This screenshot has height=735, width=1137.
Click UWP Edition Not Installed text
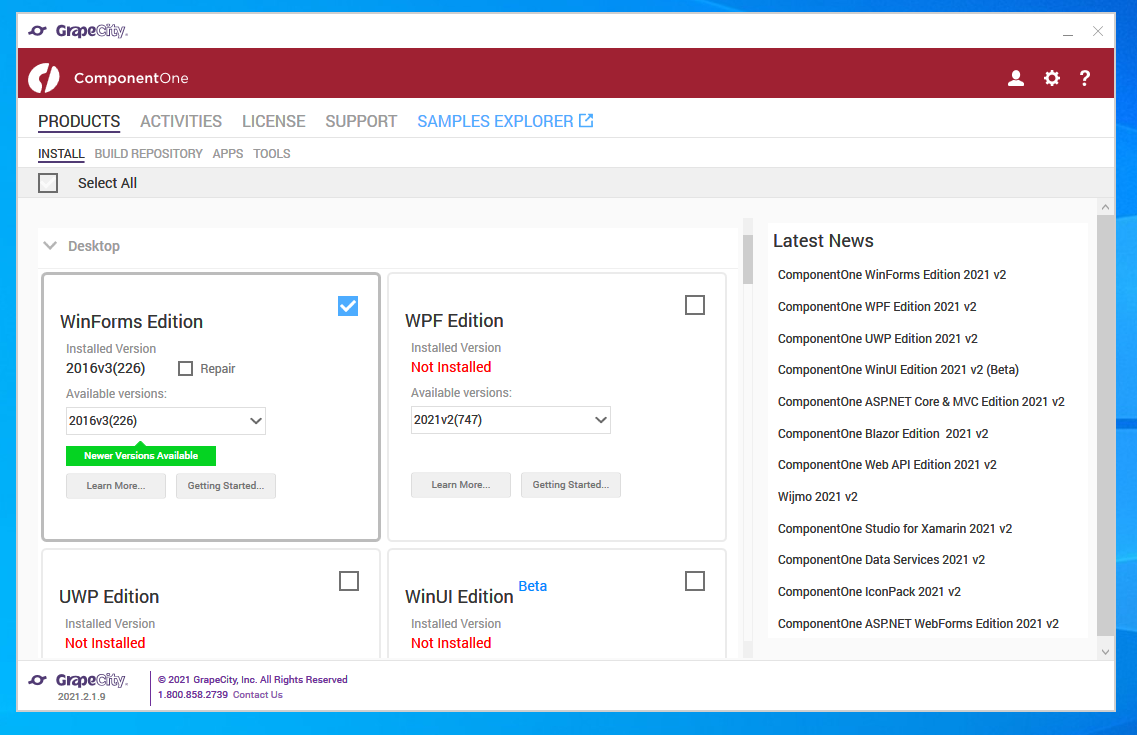coord(105,643)
